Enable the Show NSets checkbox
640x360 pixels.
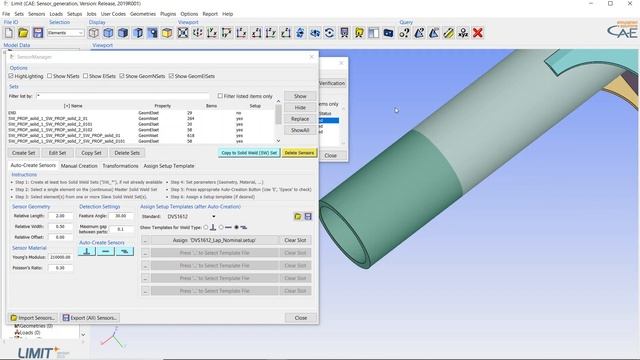49,76
